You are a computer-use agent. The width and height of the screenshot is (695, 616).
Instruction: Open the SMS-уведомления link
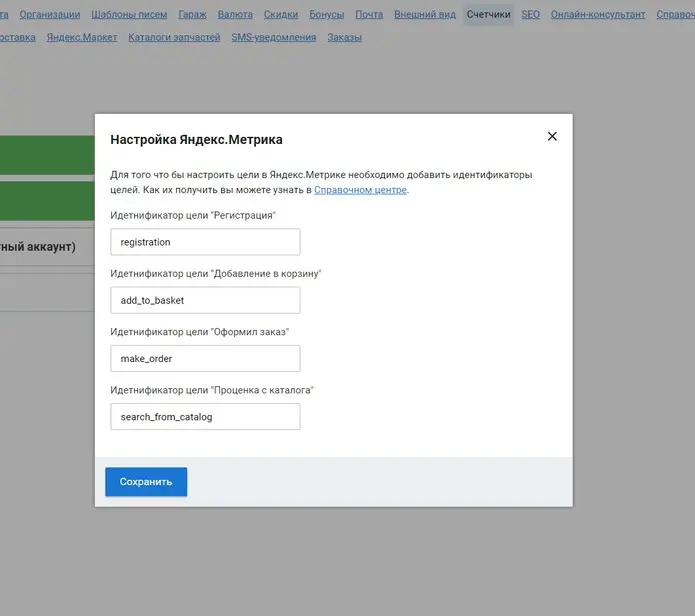[274, 38]
